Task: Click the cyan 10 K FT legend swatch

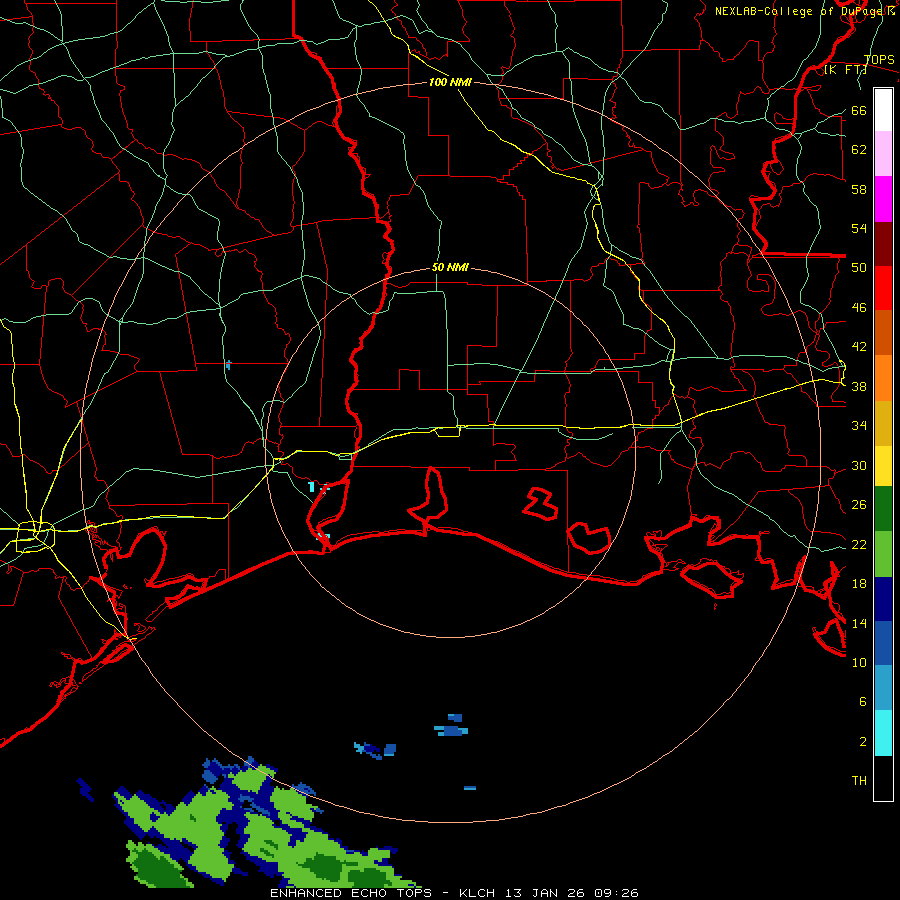Action: point(883,733)
